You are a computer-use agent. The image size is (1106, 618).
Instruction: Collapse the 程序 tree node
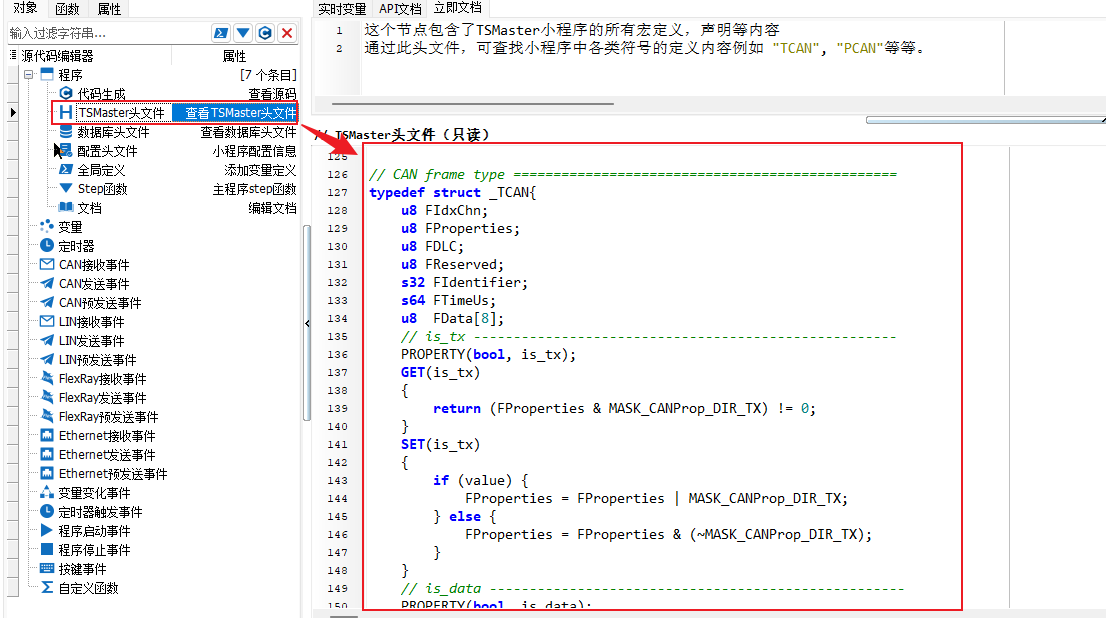coord(28,74)
